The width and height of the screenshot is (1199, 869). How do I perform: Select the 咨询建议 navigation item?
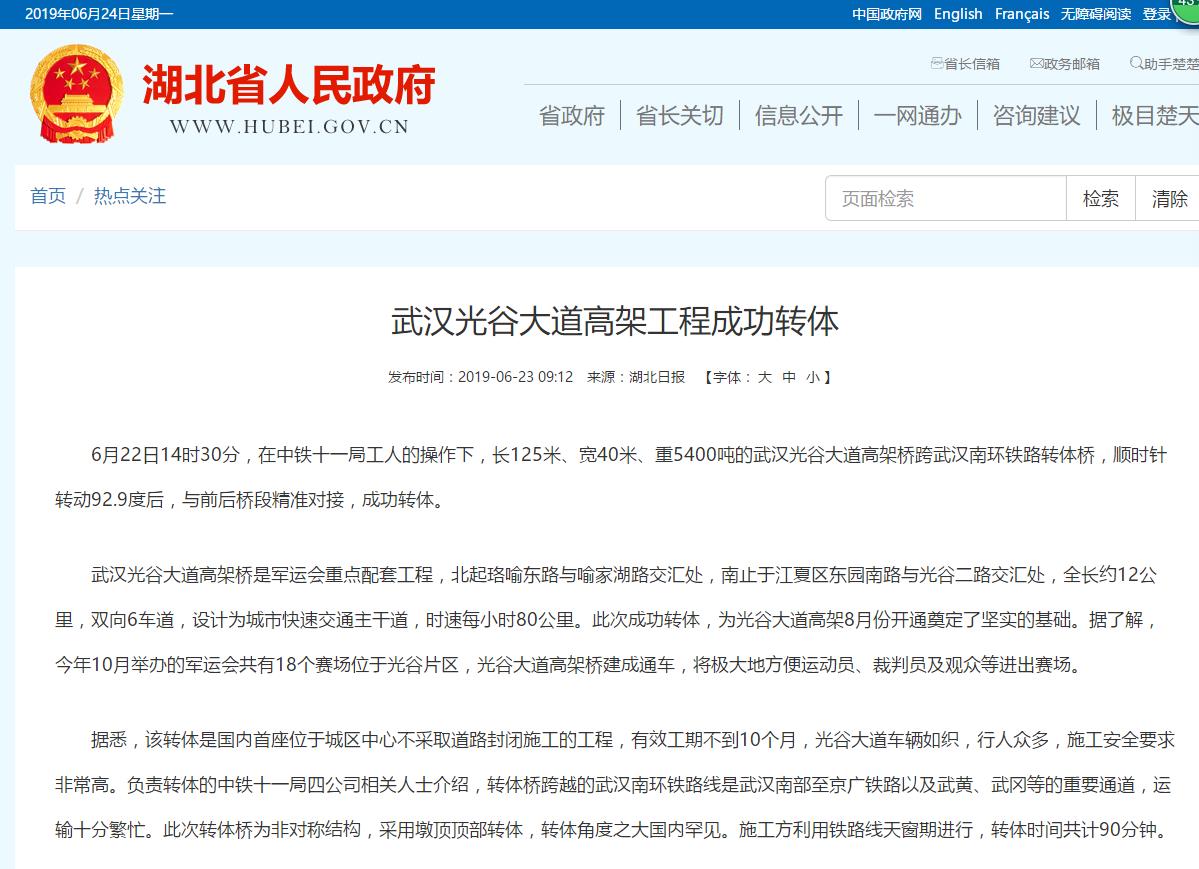tap(1036, 116)
